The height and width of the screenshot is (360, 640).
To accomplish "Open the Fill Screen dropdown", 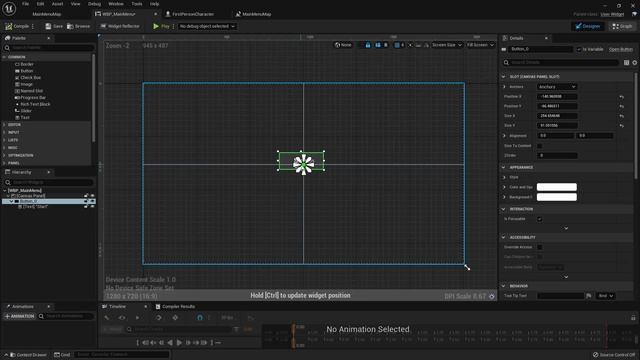I will coord(480,45).
